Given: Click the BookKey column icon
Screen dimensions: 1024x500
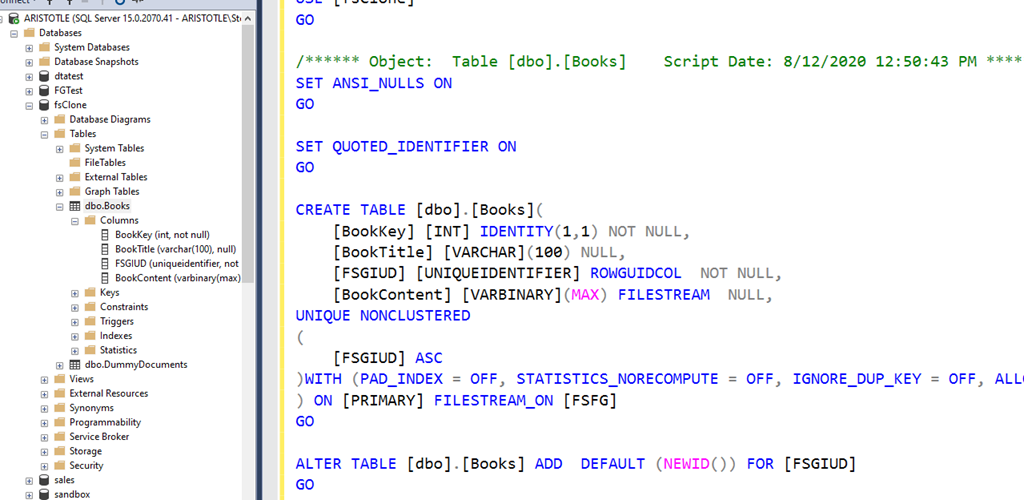Looking at the screenshot, I should (105, 235).
